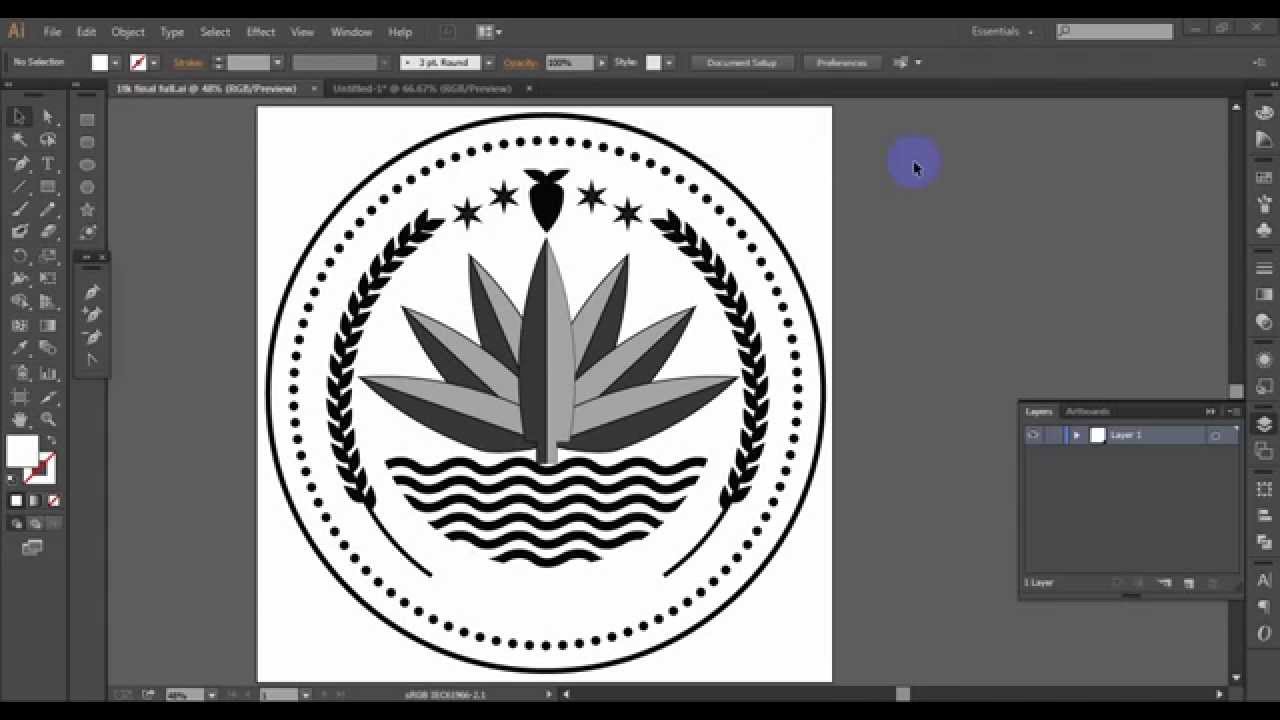The height and width of the screenshot is (720, 1280).
Task: Switch to the Artboards panel tab
Action: (1087, 411)
